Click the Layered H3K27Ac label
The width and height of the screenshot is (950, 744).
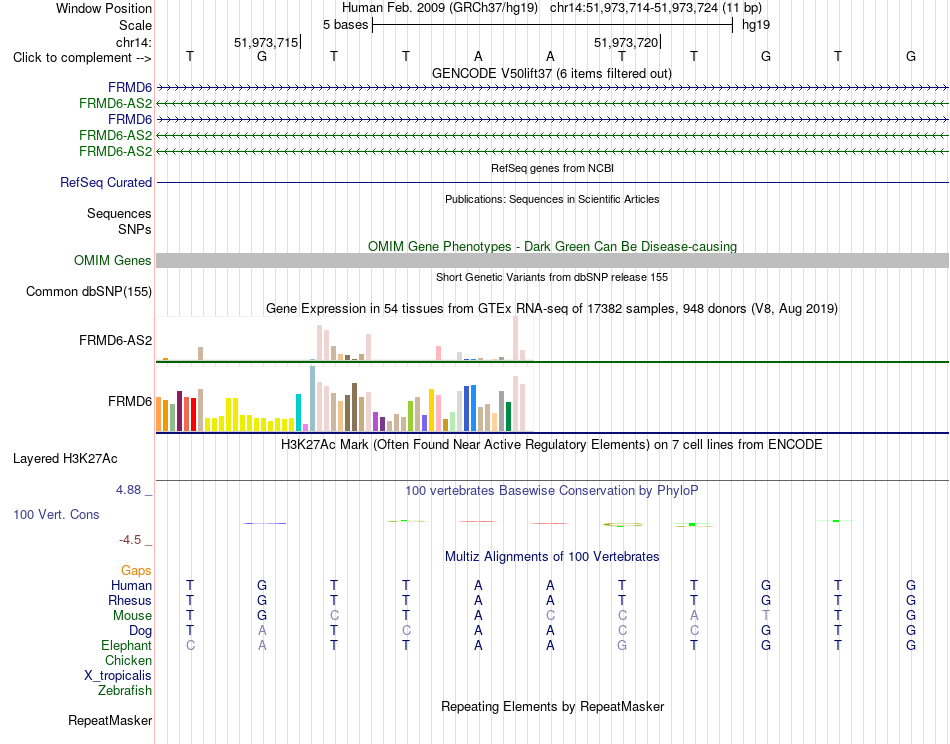[65, 459]
